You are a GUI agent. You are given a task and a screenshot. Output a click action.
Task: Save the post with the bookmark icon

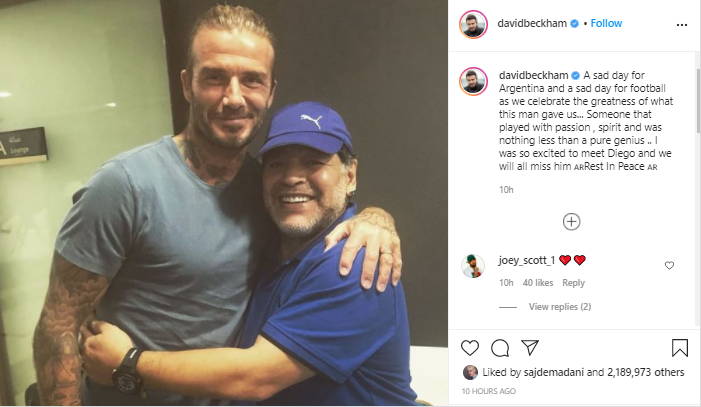(x=680, y=347)
